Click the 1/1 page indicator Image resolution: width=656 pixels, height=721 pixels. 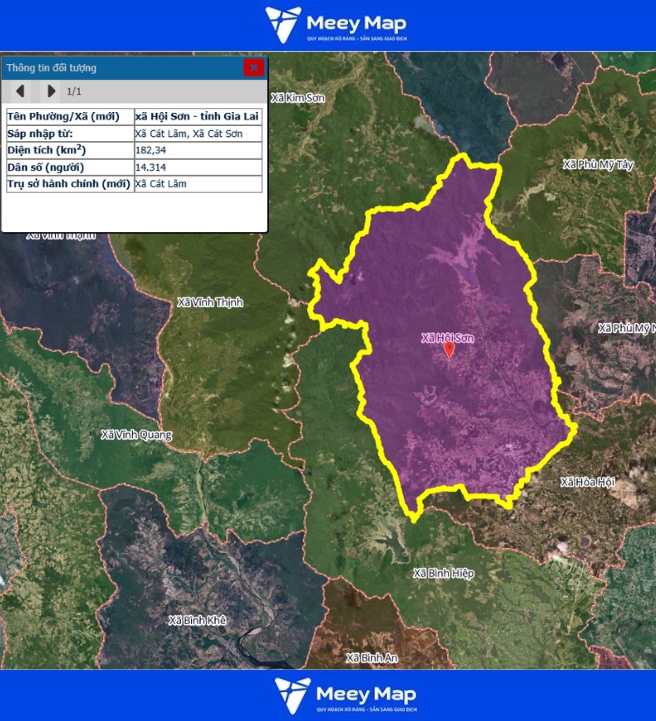click(x=74, y=91)
